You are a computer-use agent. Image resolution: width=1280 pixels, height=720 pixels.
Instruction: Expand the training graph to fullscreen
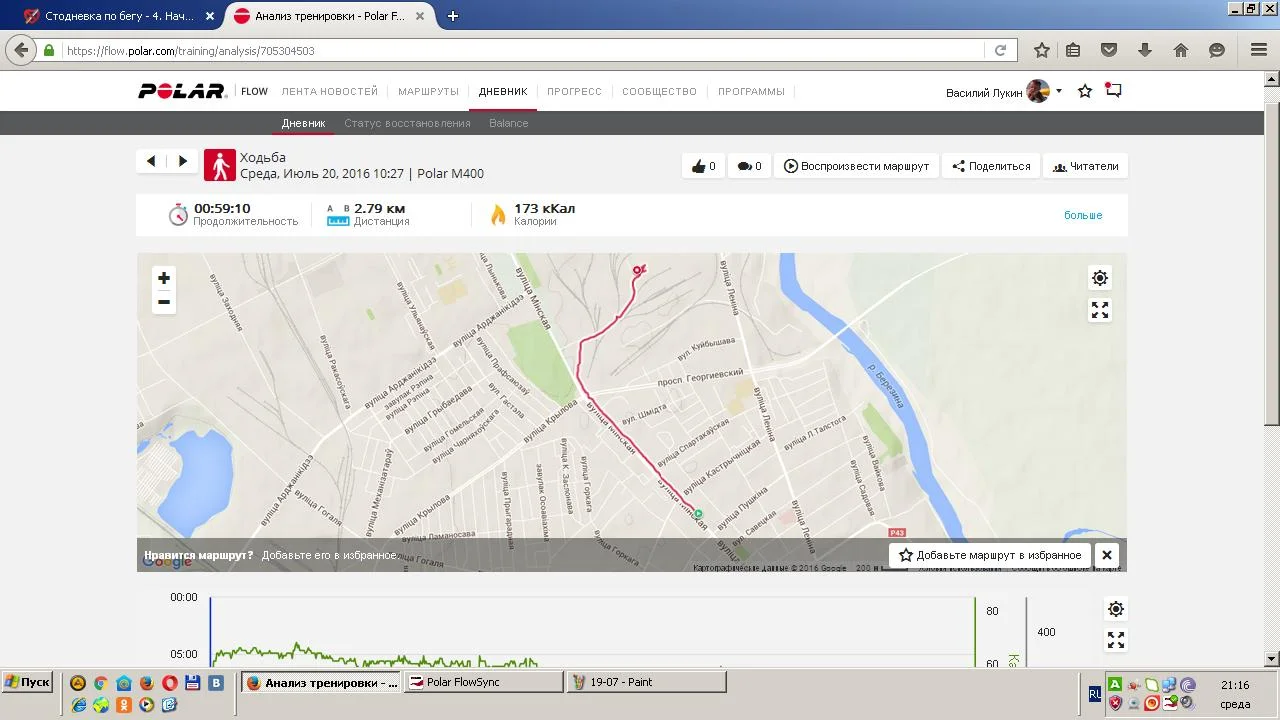pyautogui.click(x=1116, y=641)
